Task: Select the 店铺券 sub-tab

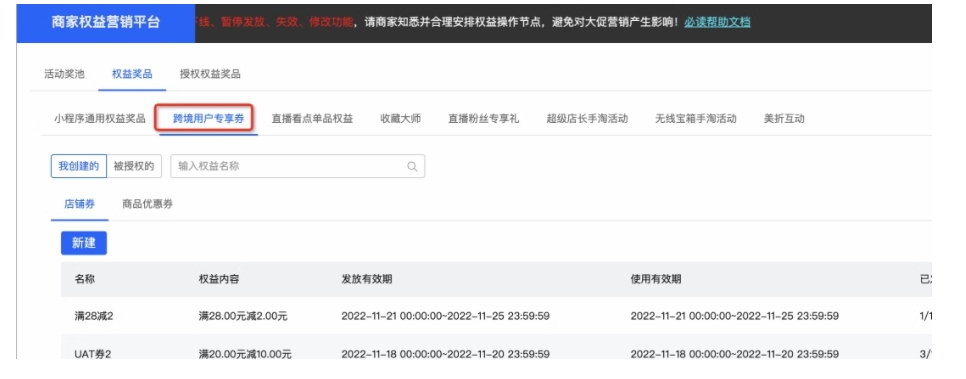Action: [x=79, y=204]
